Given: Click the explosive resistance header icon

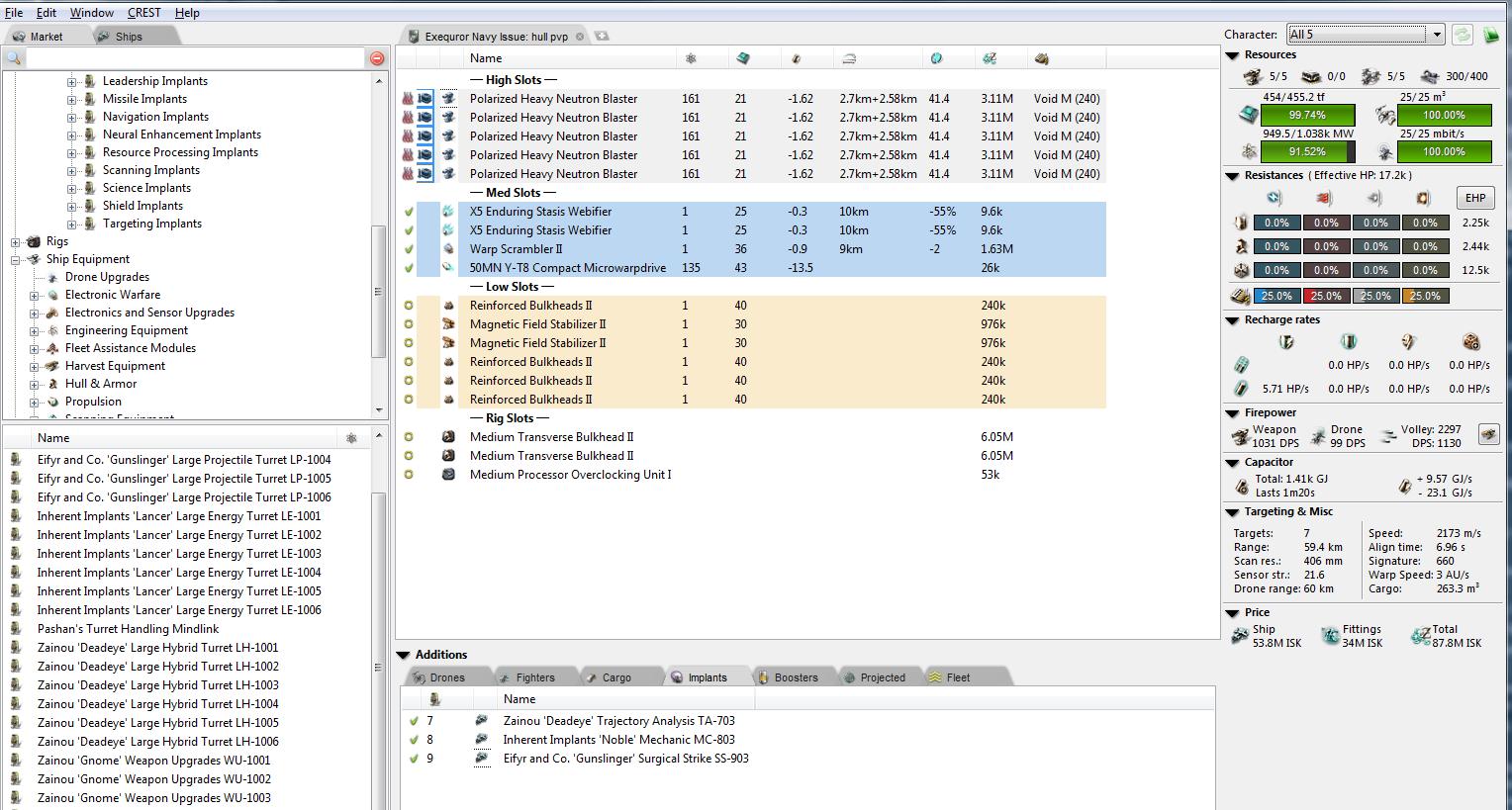Looking at the screenshot, I should point(1424,199).
